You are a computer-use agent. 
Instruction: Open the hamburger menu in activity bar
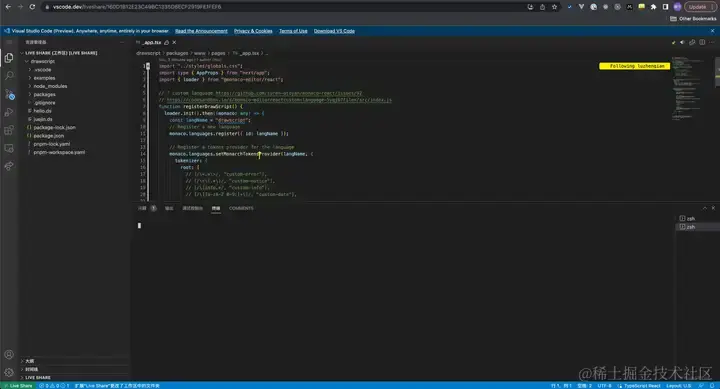(x=9, y=42)
